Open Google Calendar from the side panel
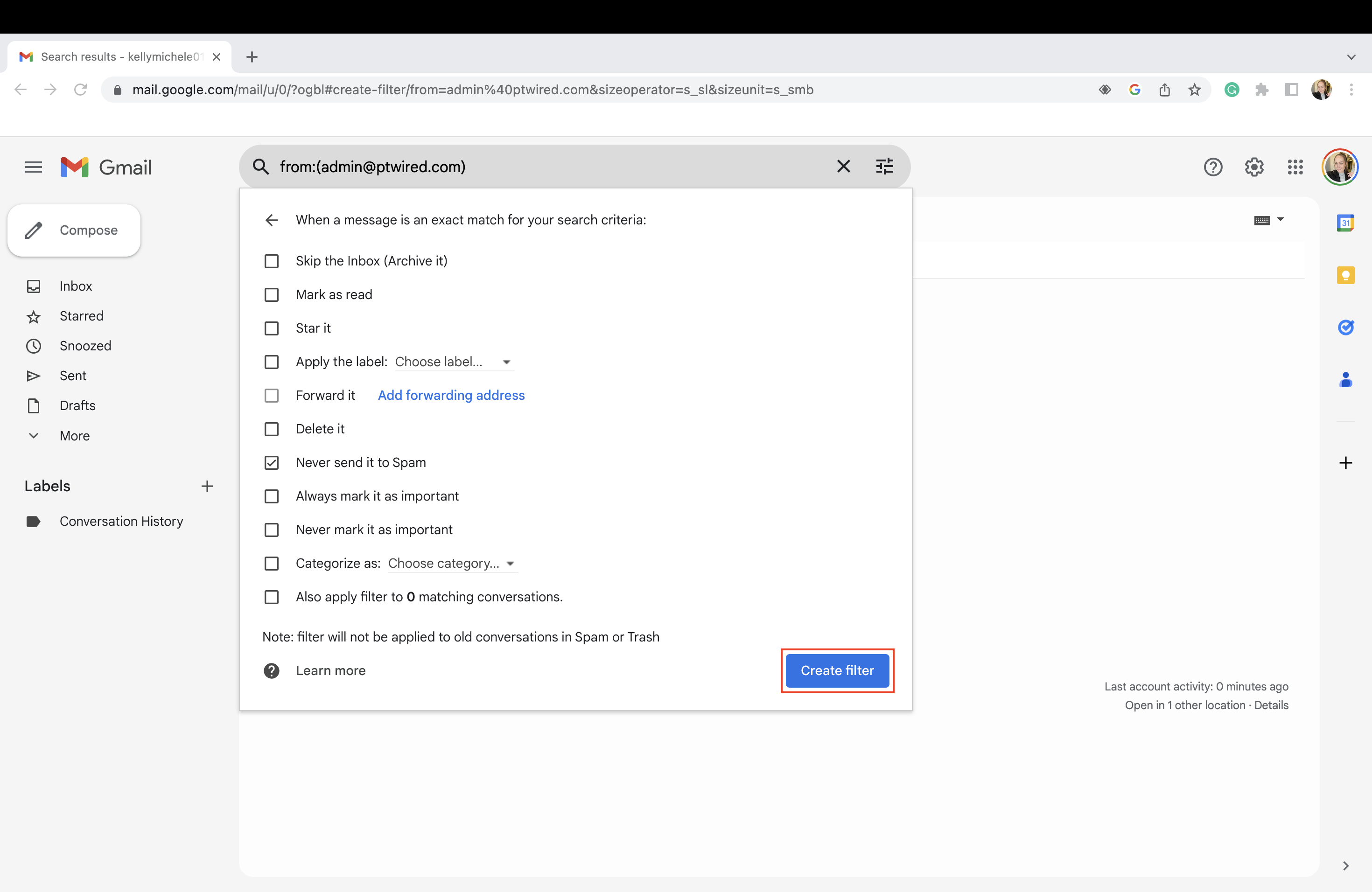1372x892 pixels. 1346,223
